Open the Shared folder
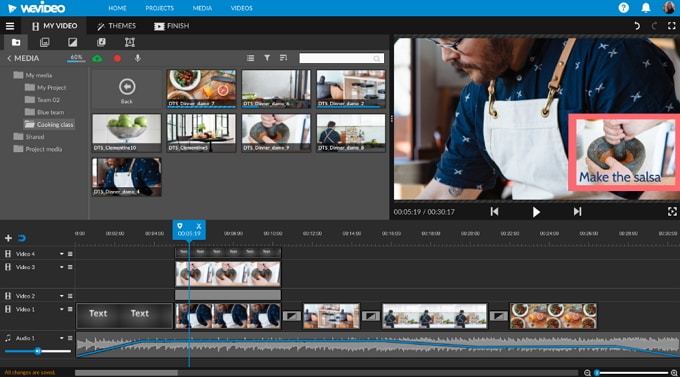The height and width of the screenshot is (377, 680). point(29,137)
